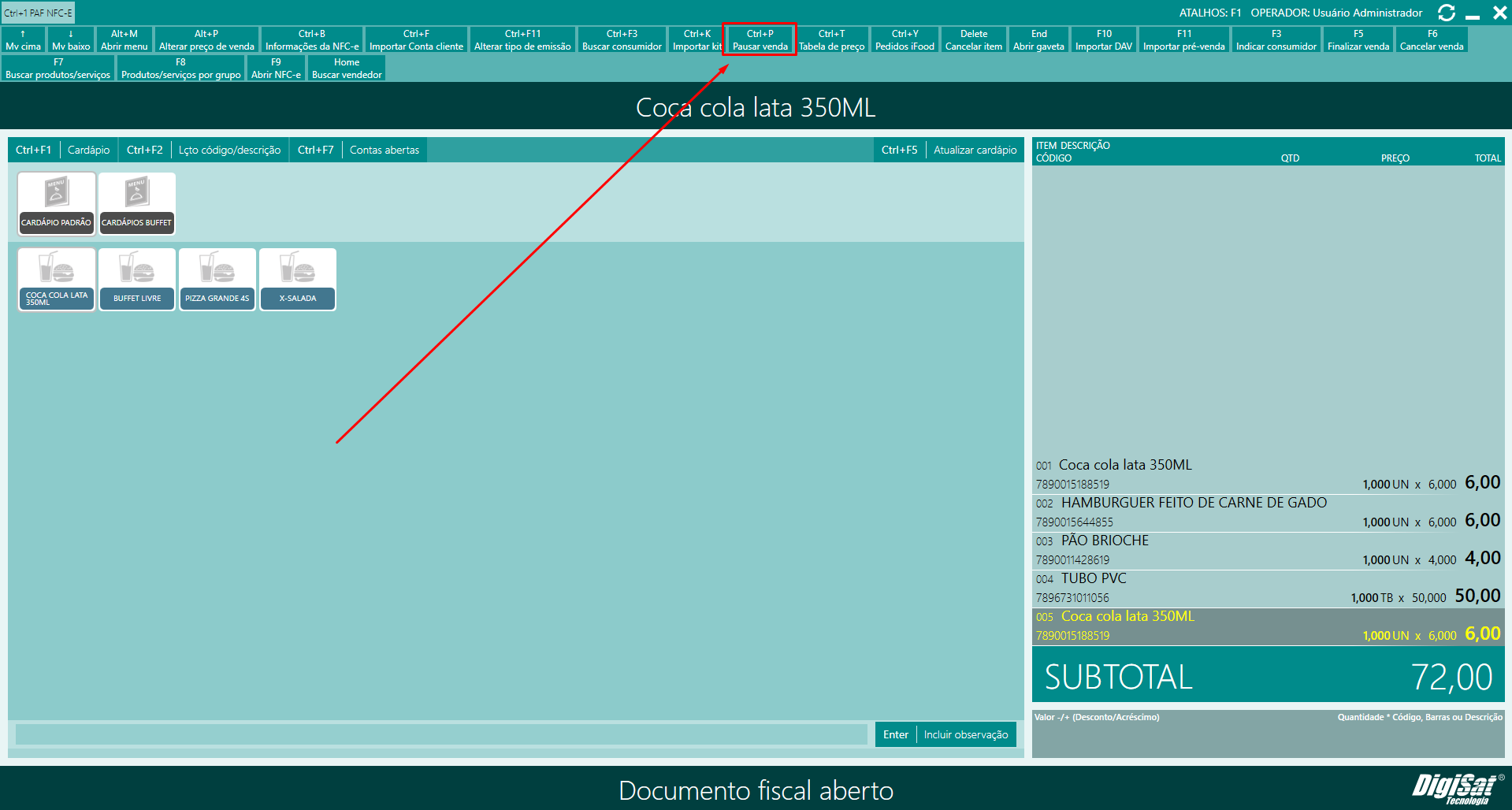Image resolution: width=1512 pixels, height=810 pixels.
Task: Add the X-Salada product tile
Action: click(x=298, y=279)
